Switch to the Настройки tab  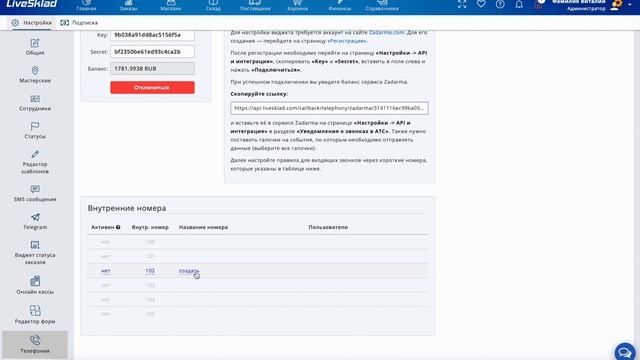pyautogui.click(x=32, y=23)
